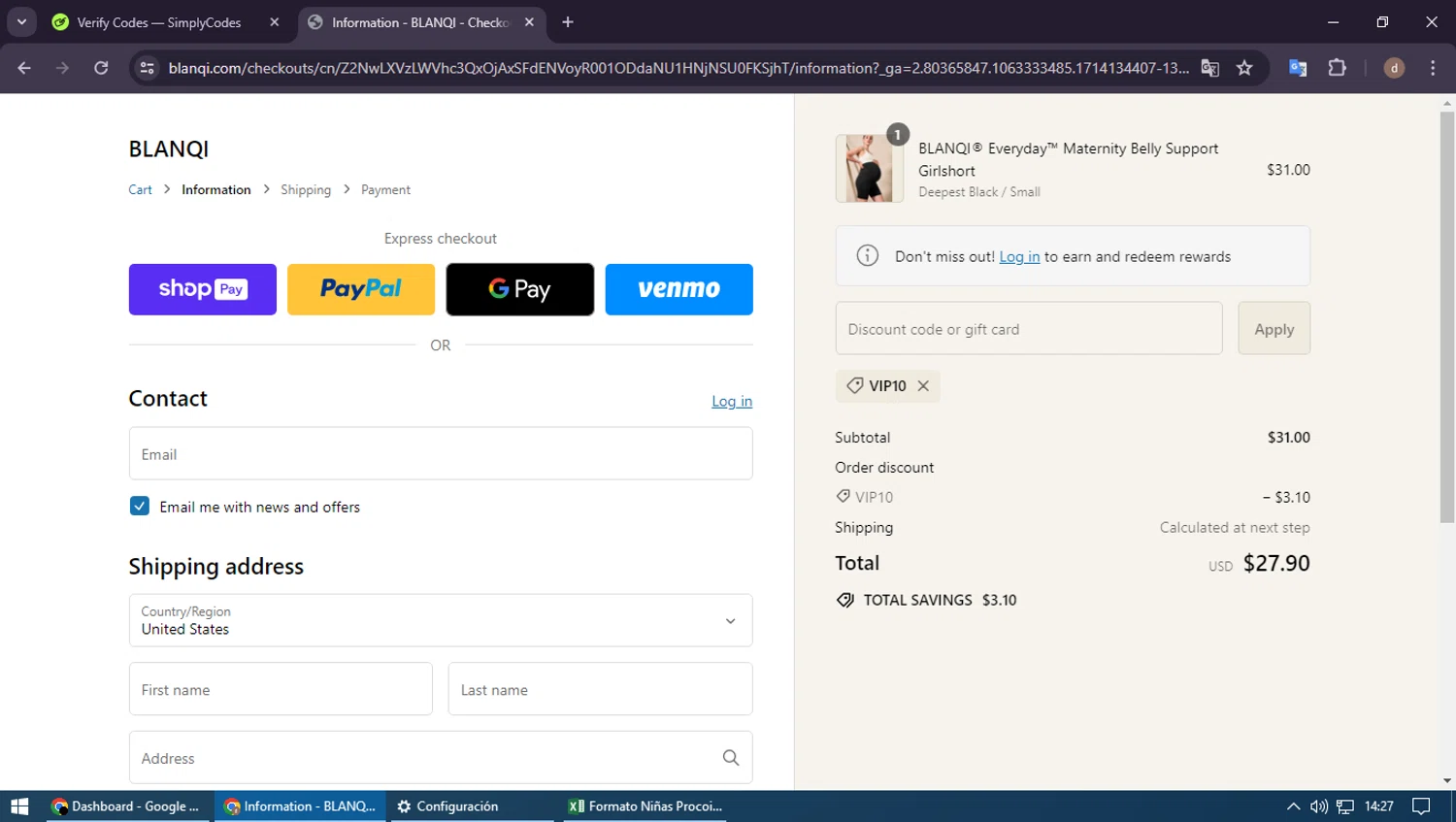Translate this page icon
This screenshot has height=822, width=1456.
[1209, 68]
